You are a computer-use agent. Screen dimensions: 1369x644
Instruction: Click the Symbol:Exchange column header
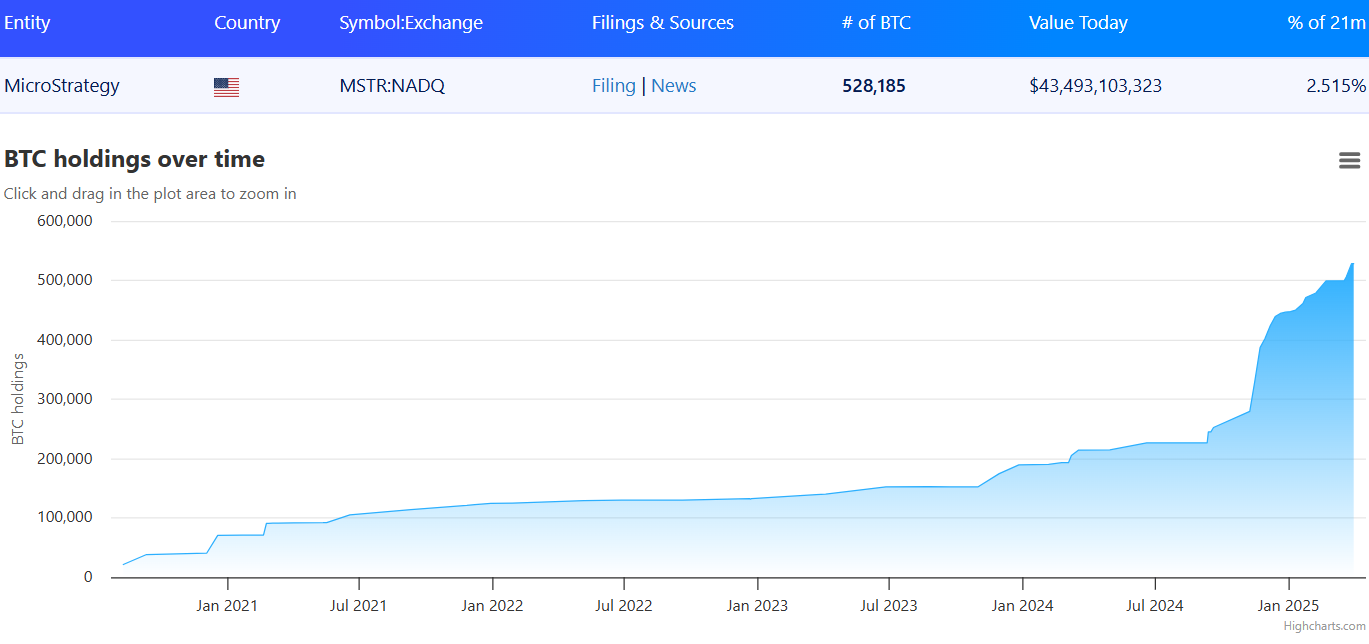click(x=411, y=23)
